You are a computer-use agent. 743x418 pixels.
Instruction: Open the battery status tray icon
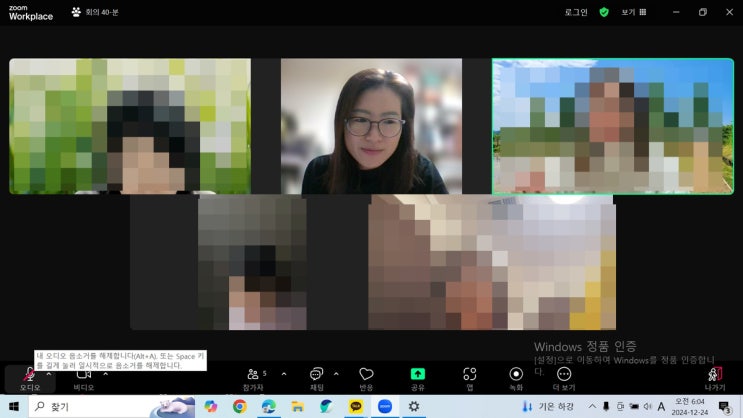click(634, 407)
